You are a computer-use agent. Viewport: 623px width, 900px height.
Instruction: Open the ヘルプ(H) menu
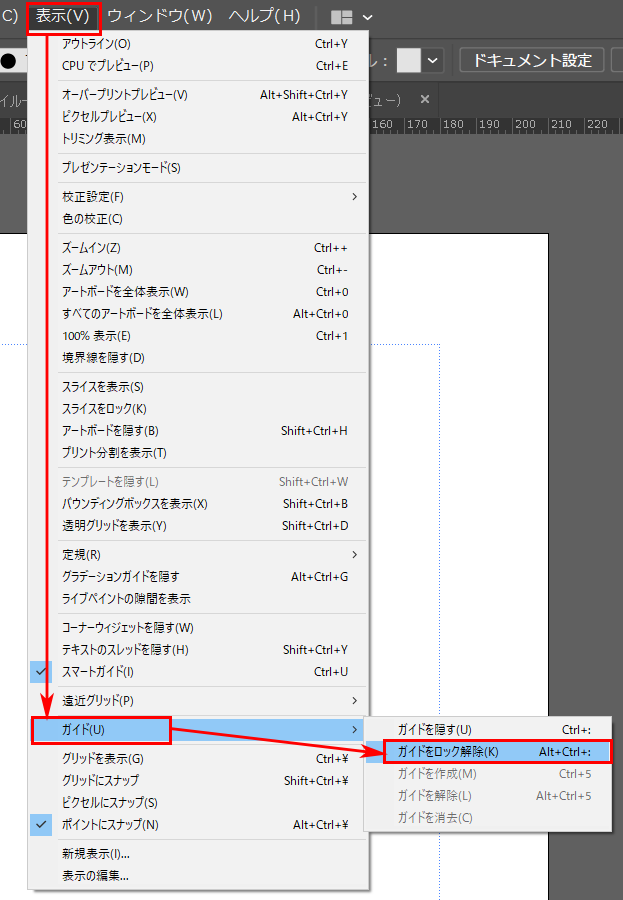pyautogui.click(x=264, y=17)
